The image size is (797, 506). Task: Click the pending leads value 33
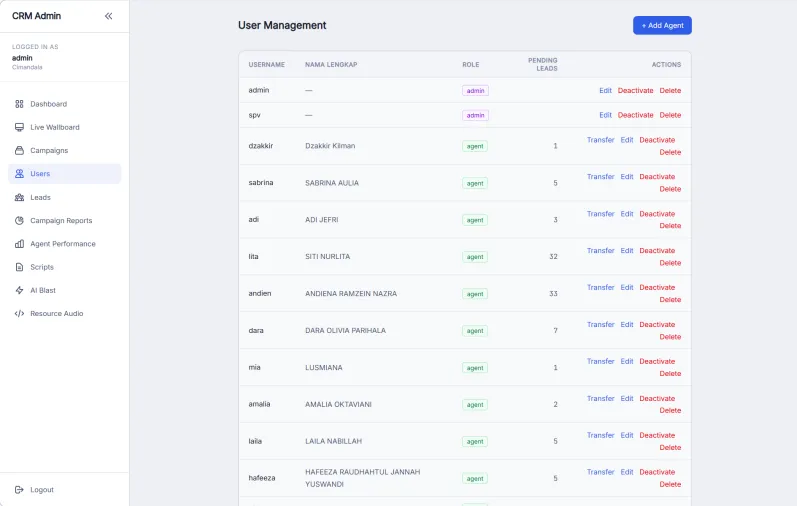point(553,293)
